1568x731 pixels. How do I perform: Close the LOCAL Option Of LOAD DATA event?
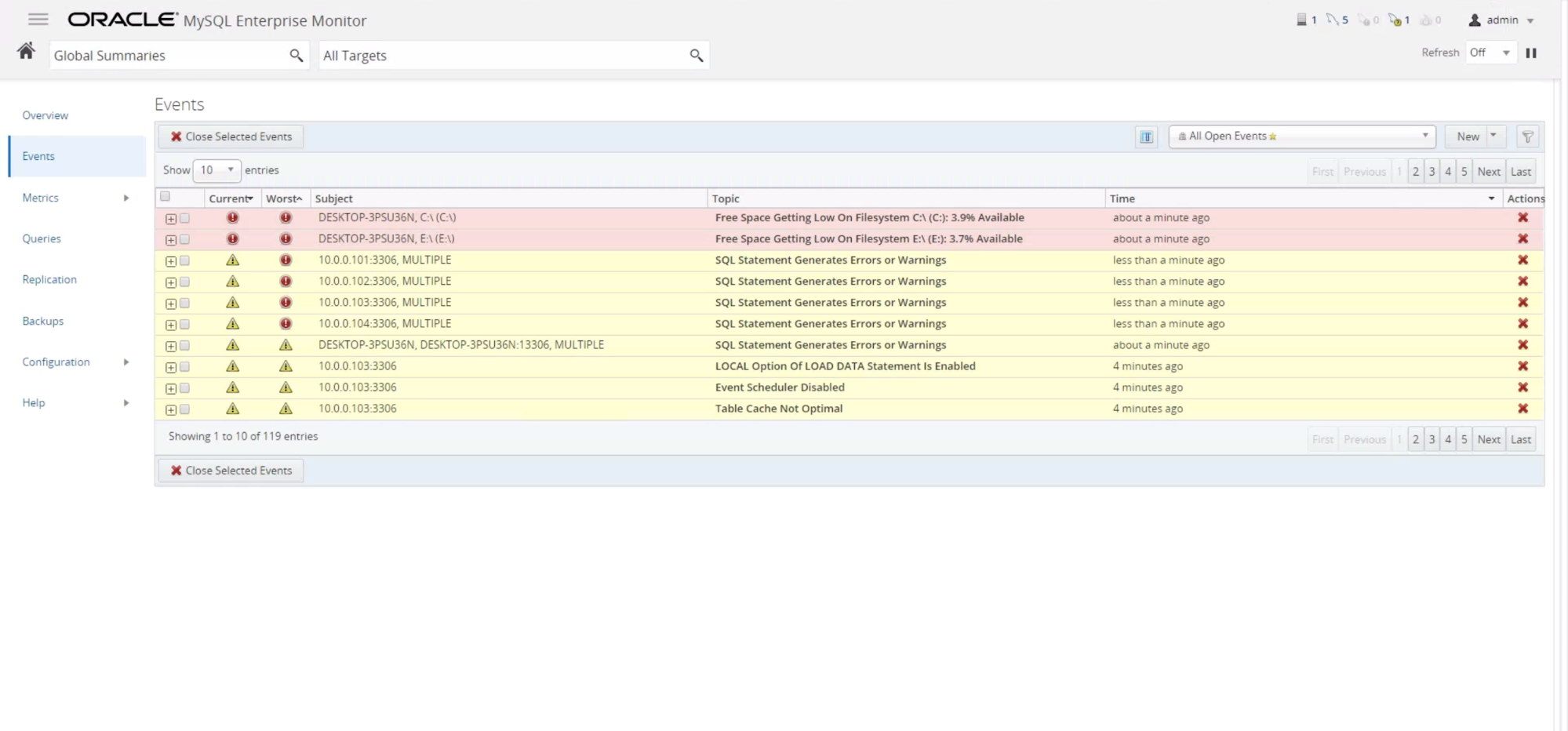tap(1523, 366)
